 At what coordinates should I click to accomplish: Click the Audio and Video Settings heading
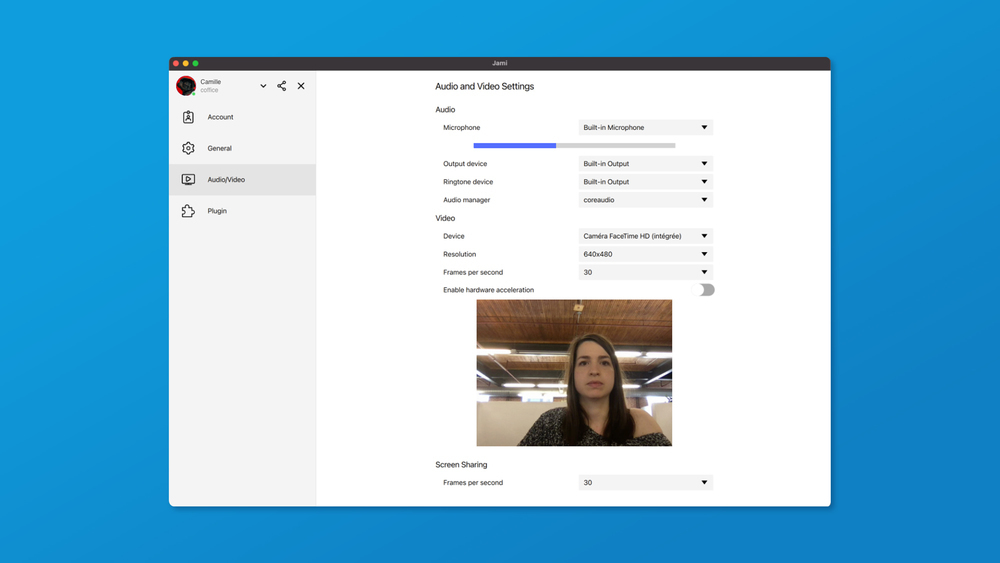[485, 86]
